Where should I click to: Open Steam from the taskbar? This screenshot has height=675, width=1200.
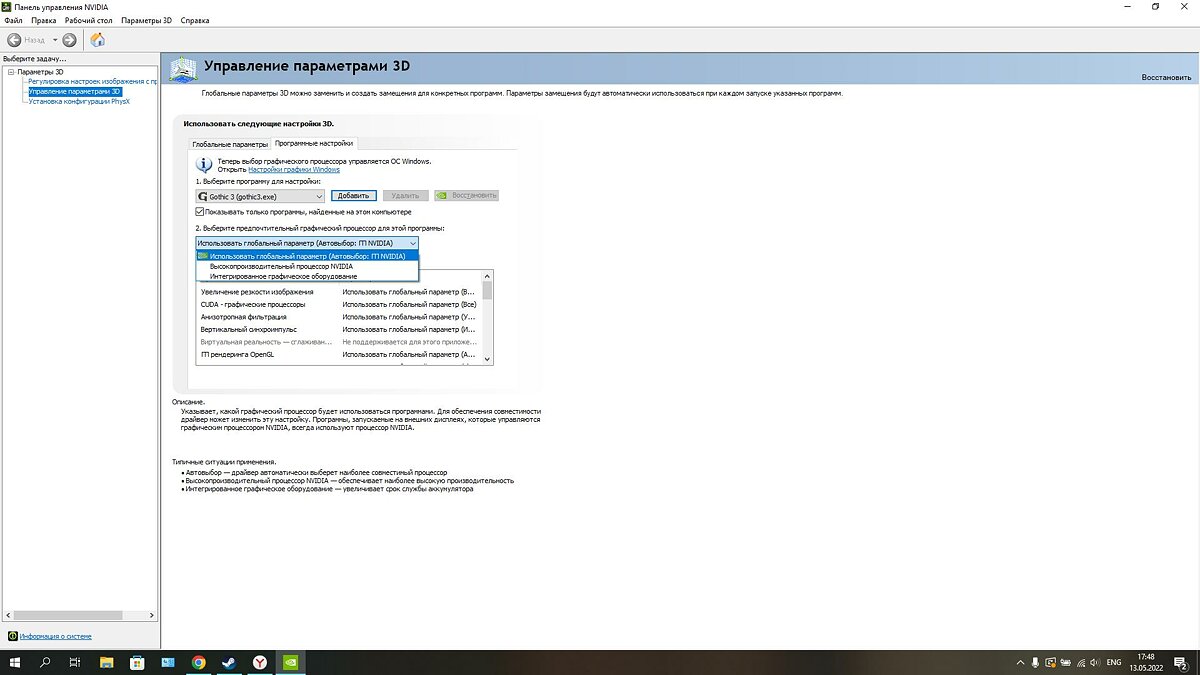click(x=228, y=662)
